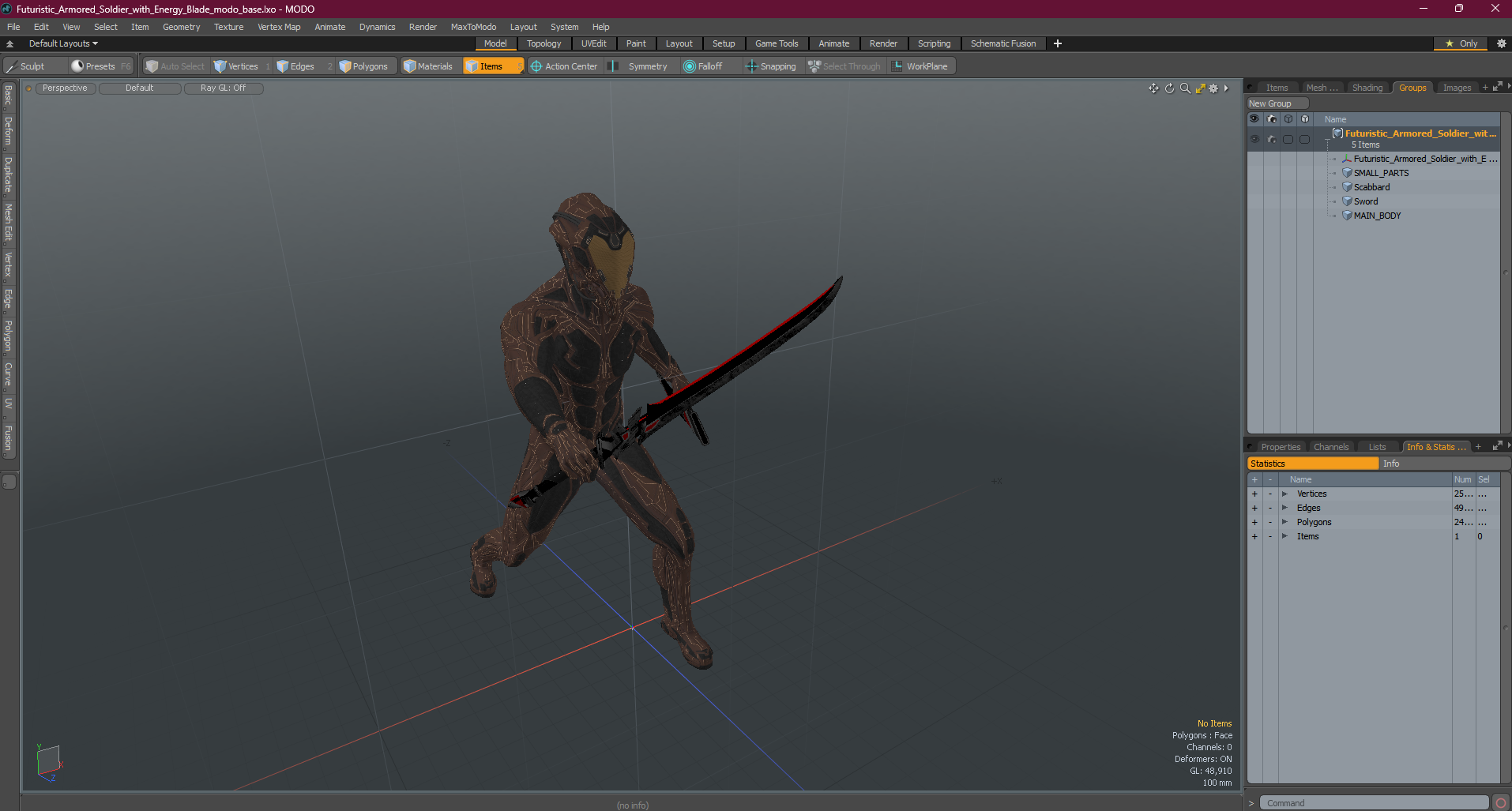The height and width of the screenshot is (811, 1512).
Task: Open the Geometry menu
Action: point(181,27)
